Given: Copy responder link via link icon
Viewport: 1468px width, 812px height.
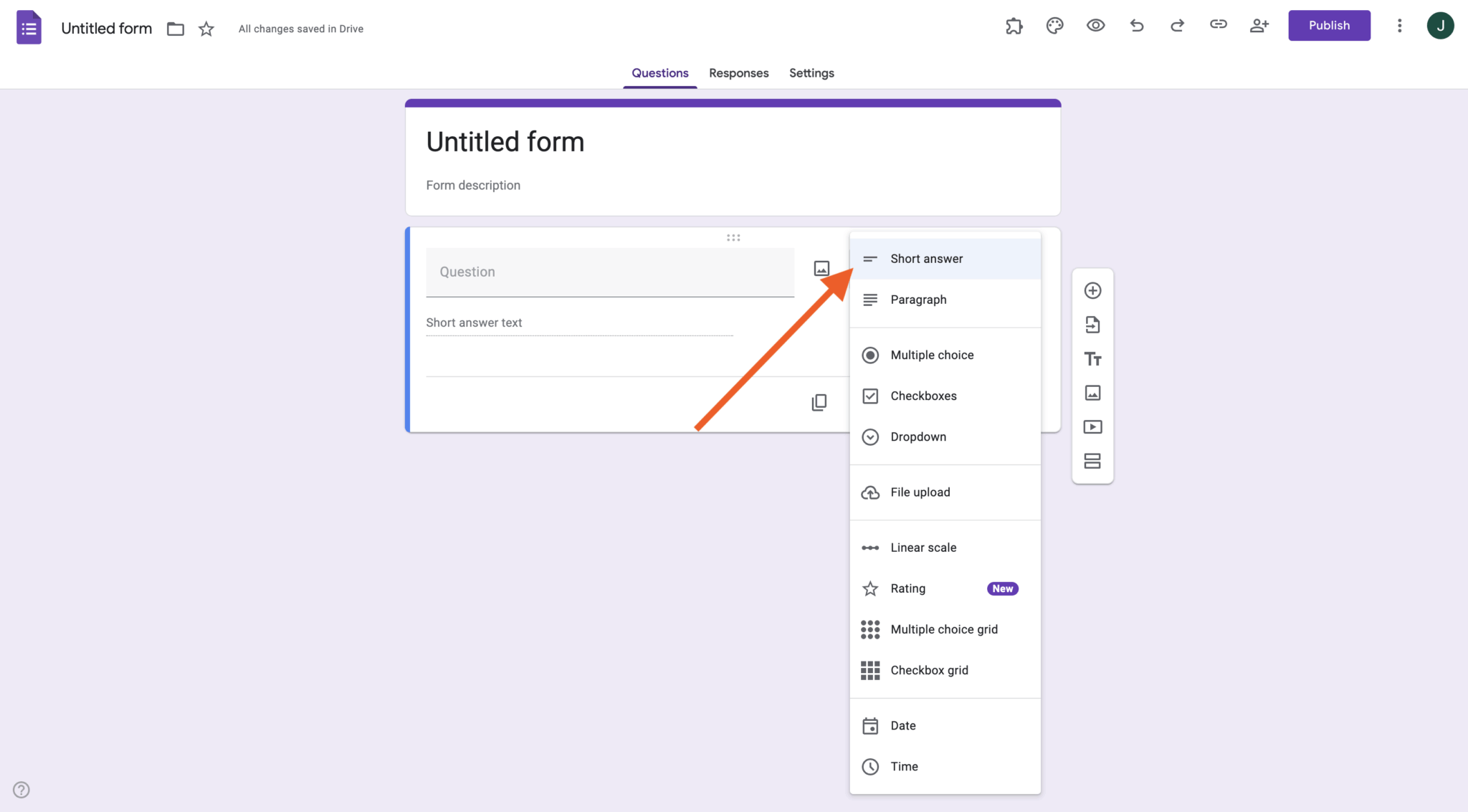Looking at the screenshot, I should coord(1218,25).
